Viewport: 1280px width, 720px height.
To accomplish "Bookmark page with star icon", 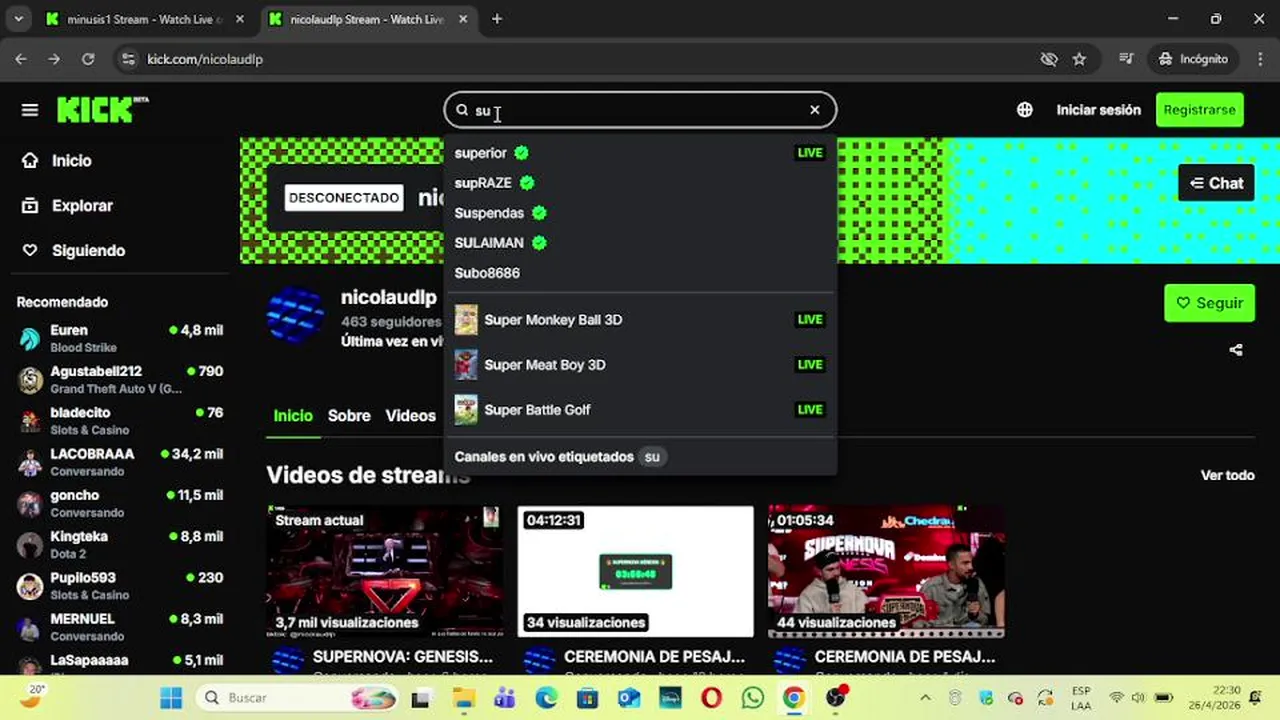I will (1079, 59).
